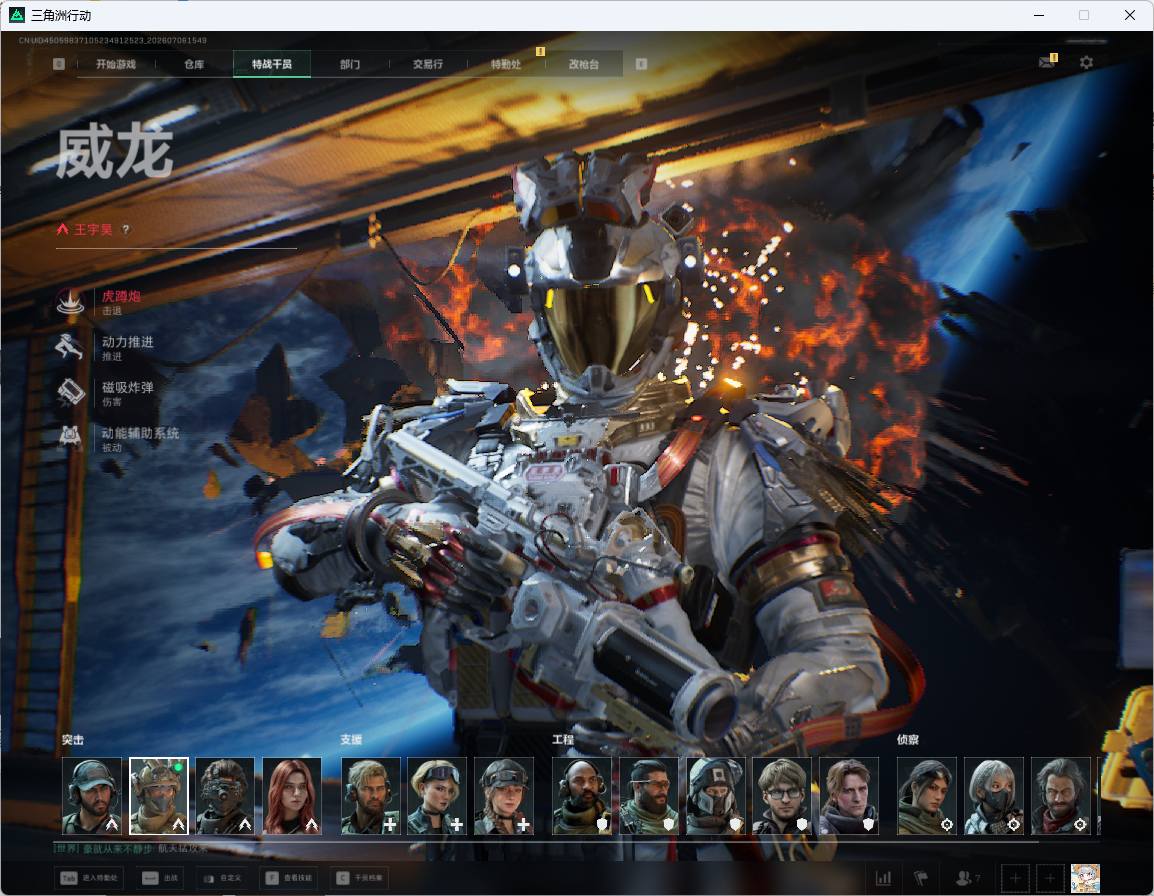
Task: Choose the bearded engineer with sunglasses portrait
Action: (649, 796)
